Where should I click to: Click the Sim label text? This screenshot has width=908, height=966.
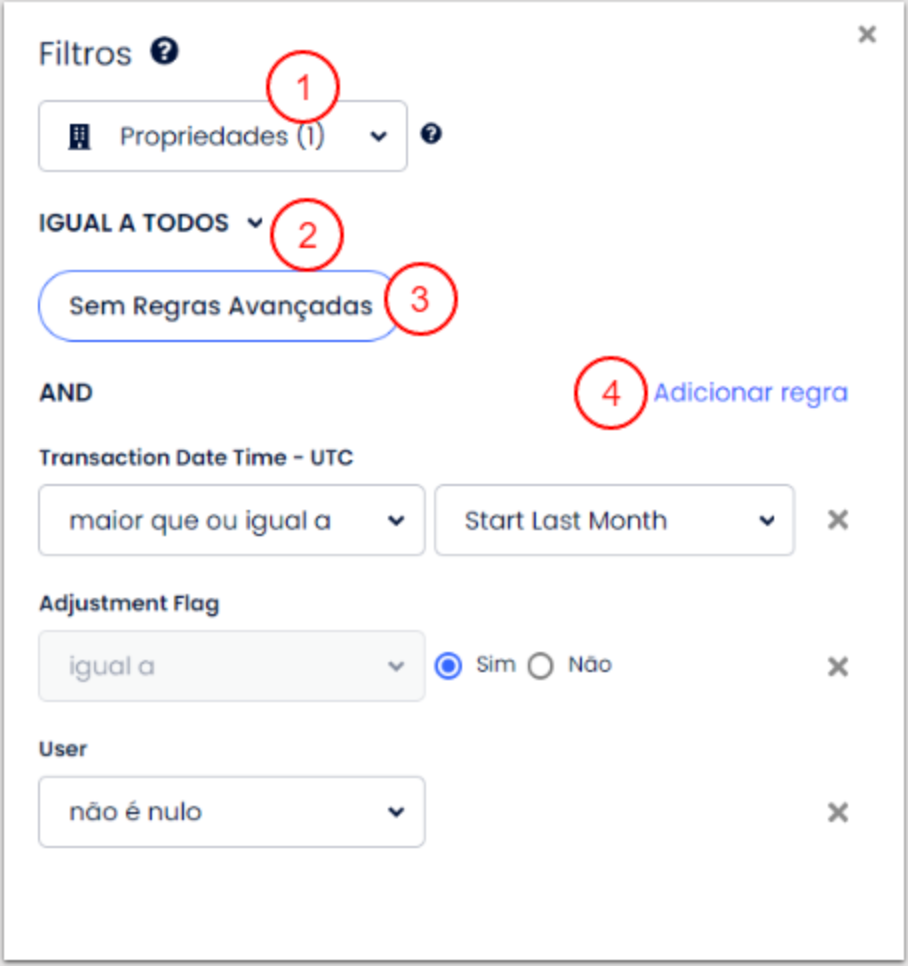coord(496,665)
